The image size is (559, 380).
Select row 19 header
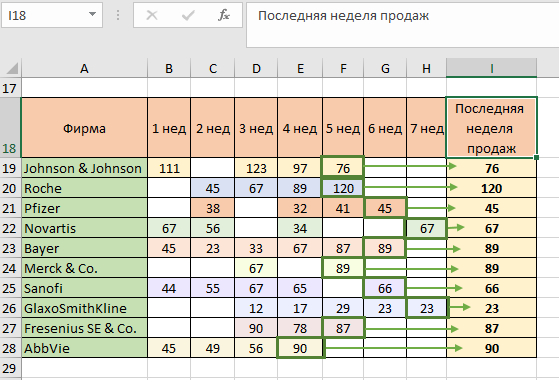[x=10, y=168]
